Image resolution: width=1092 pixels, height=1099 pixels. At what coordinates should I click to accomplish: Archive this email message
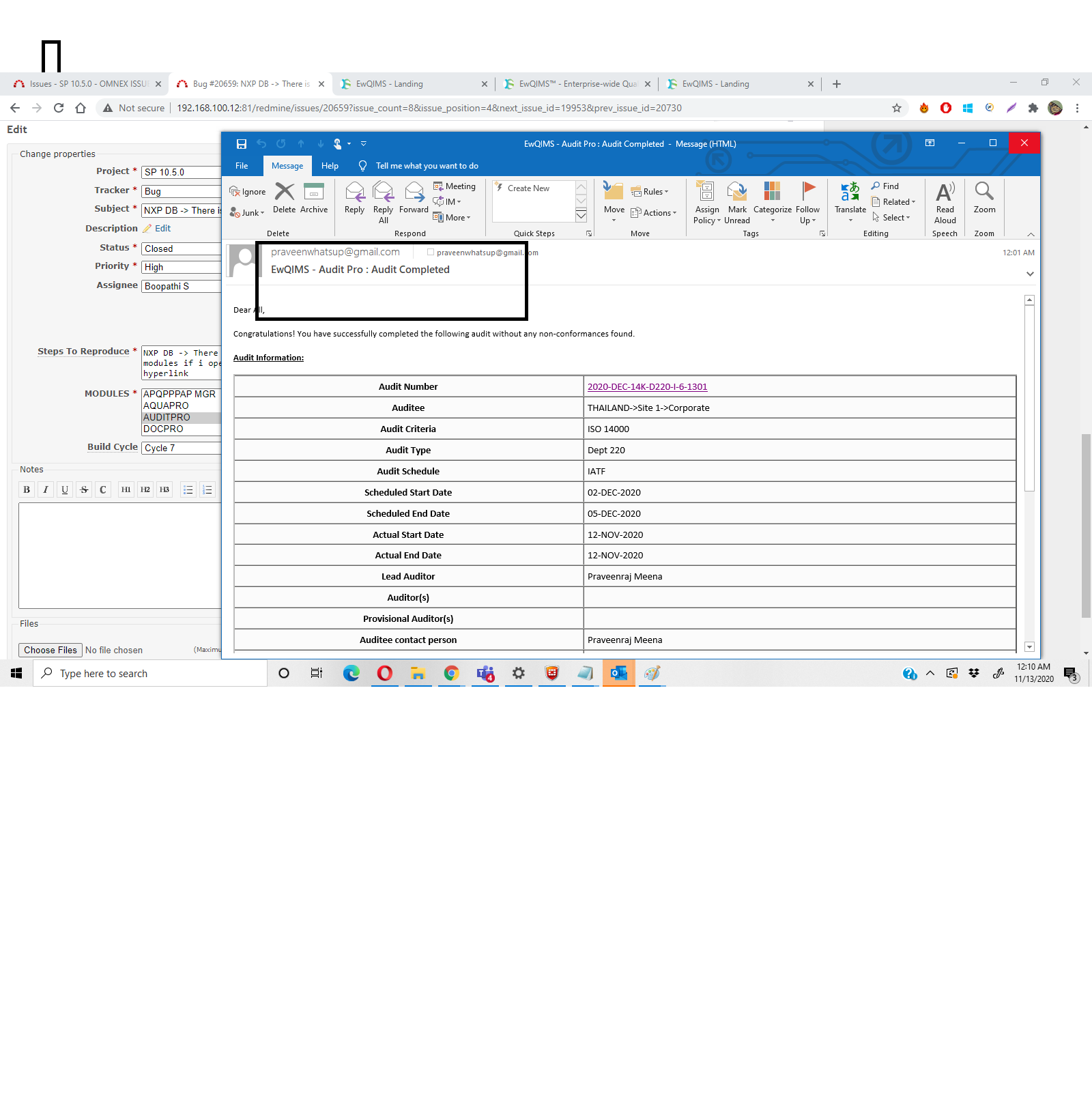[314, 198]
